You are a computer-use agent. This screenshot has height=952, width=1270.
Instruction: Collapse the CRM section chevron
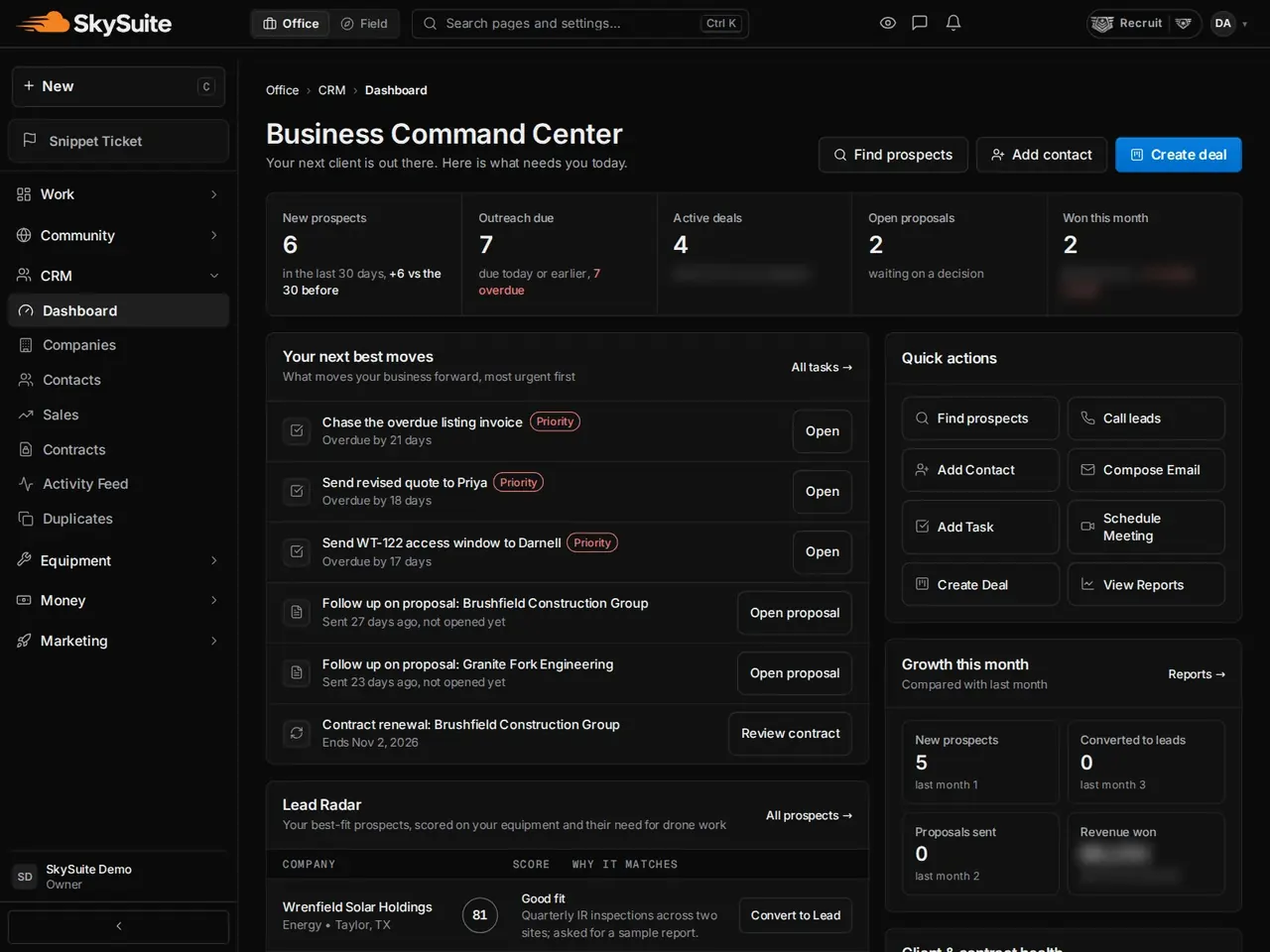pos(214,276)
